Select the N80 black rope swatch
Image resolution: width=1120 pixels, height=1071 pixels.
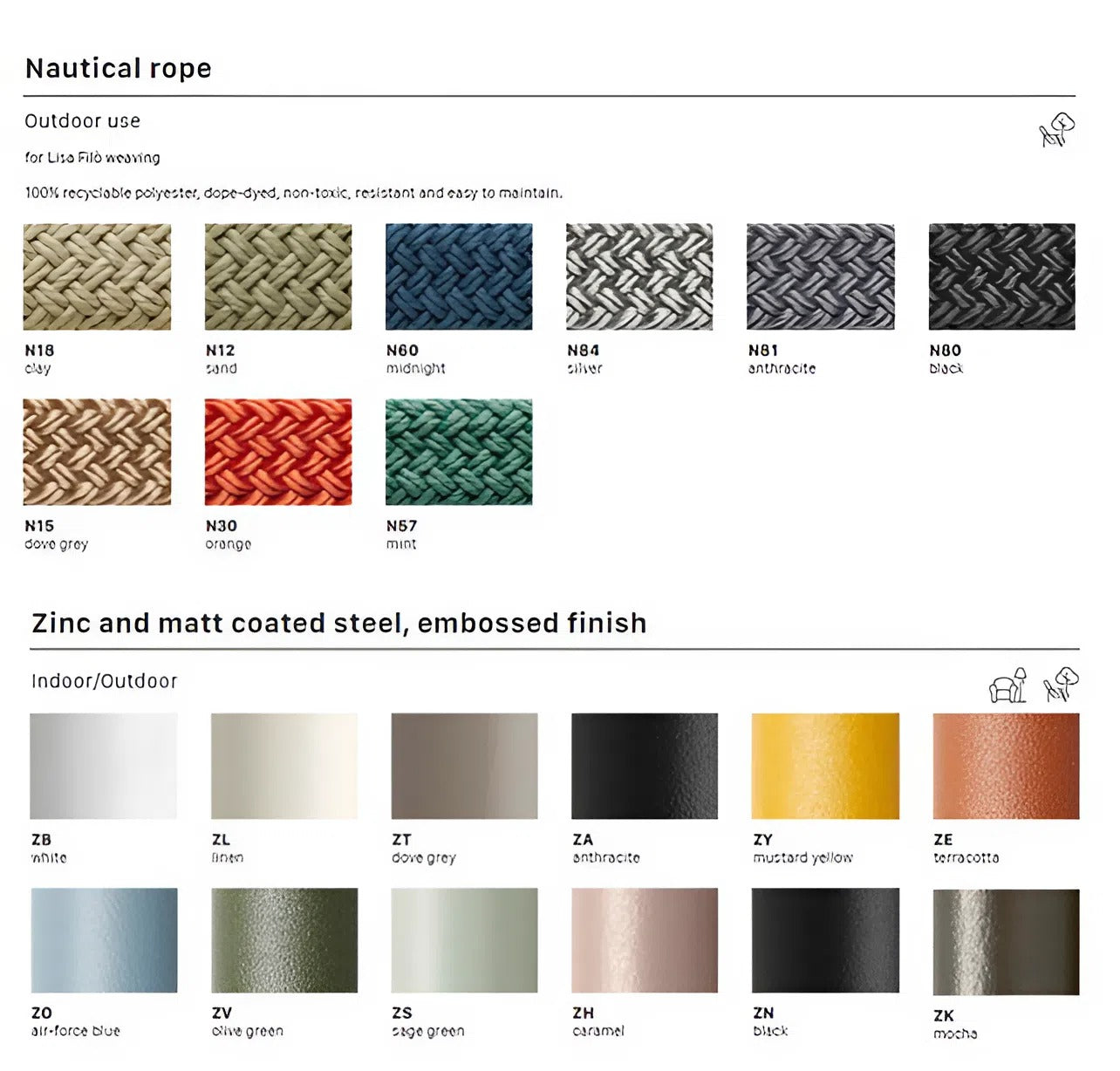[x=1001, y=276]
